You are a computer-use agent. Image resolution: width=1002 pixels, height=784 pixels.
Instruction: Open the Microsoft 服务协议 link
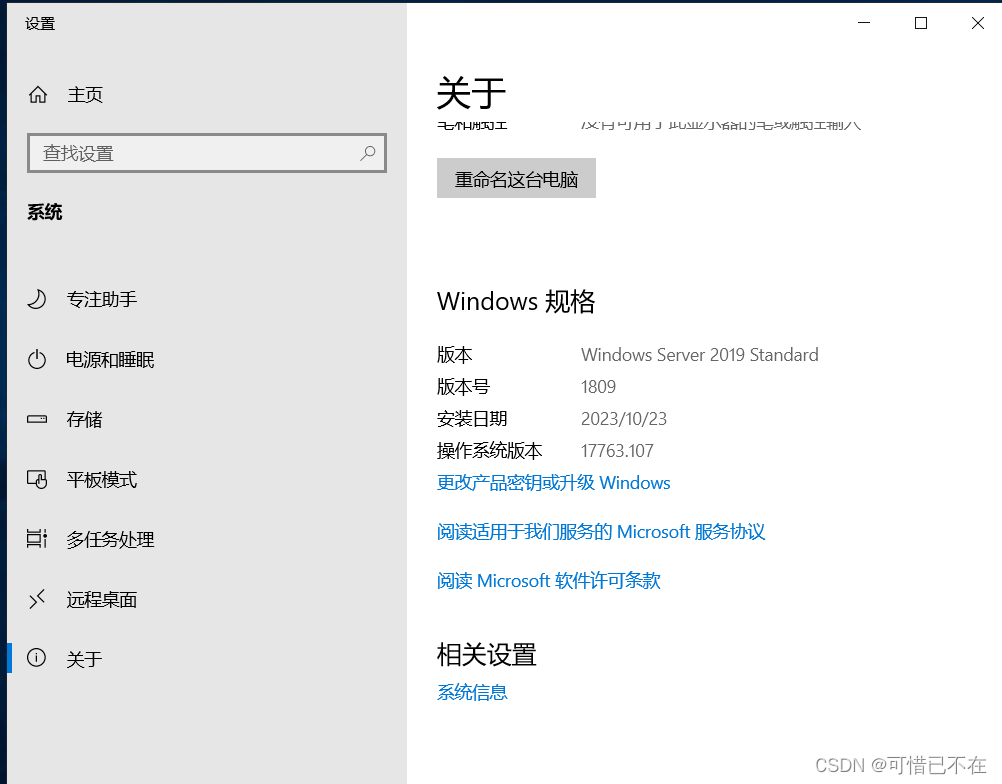click(601, 532)
